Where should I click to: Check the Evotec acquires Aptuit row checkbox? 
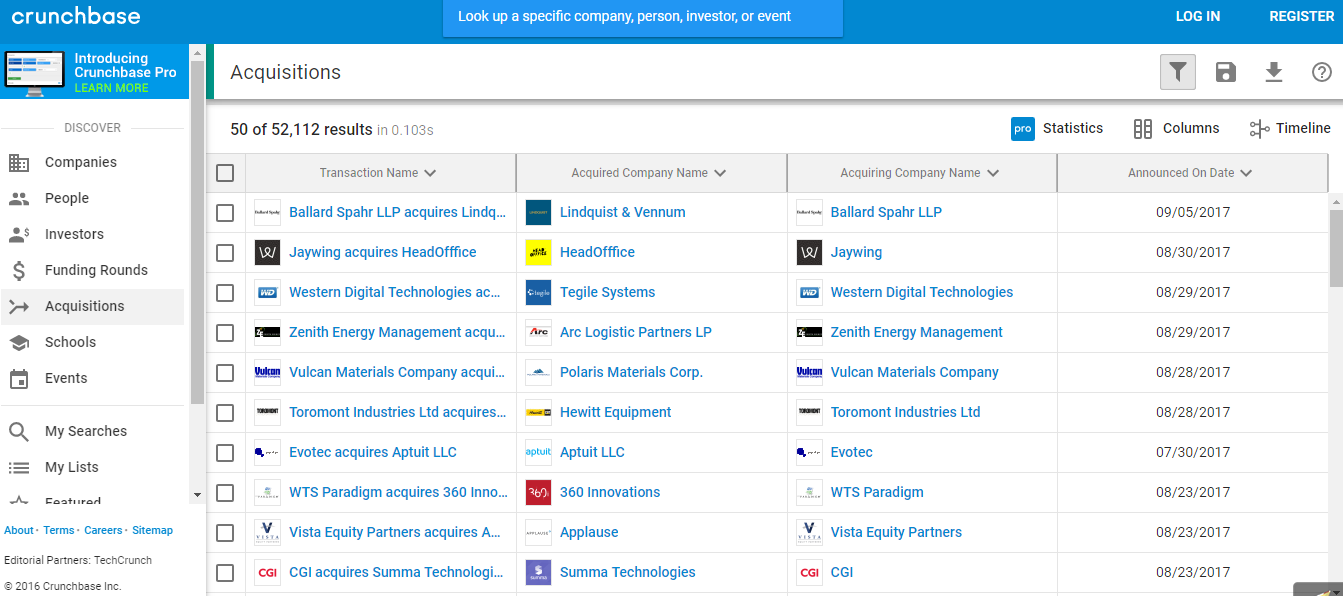(225, 452)
